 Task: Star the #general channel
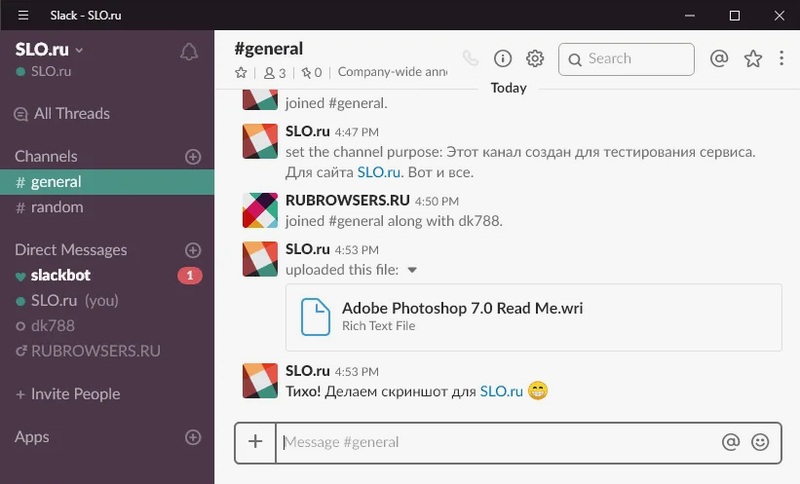tap(241, 73)
